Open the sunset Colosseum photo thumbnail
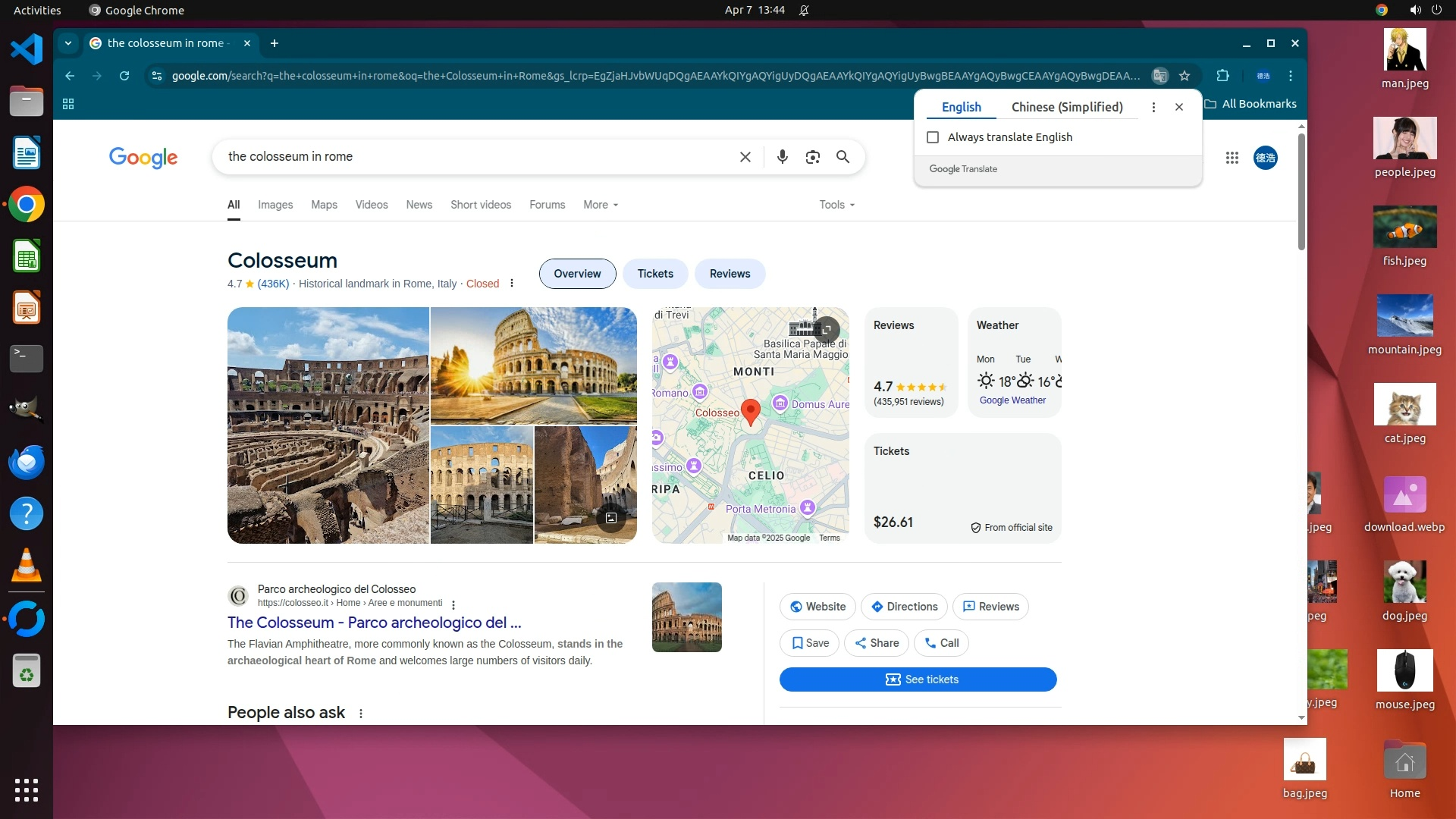This screenshot has height=819, width=1456. [x=533, y=364]
